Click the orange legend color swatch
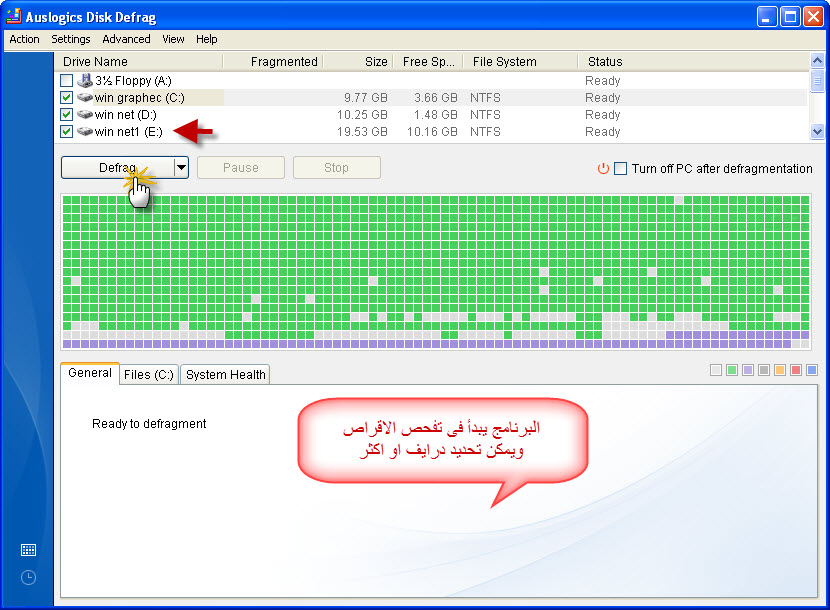This screenshot has height=610, width=830. pyautogui.click(x=780, y=370)
